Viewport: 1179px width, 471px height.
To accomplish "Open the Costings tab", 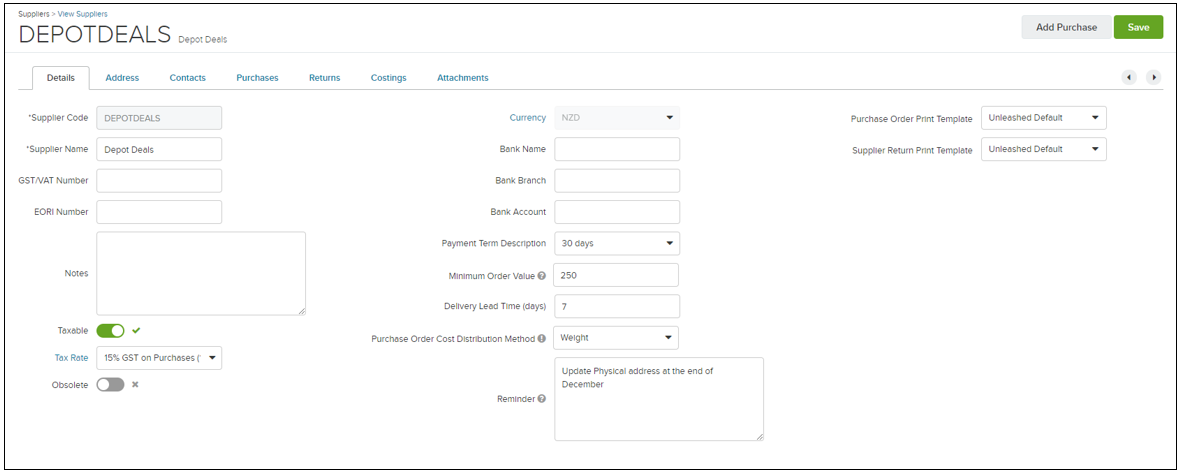I will (x=389, y=77).
